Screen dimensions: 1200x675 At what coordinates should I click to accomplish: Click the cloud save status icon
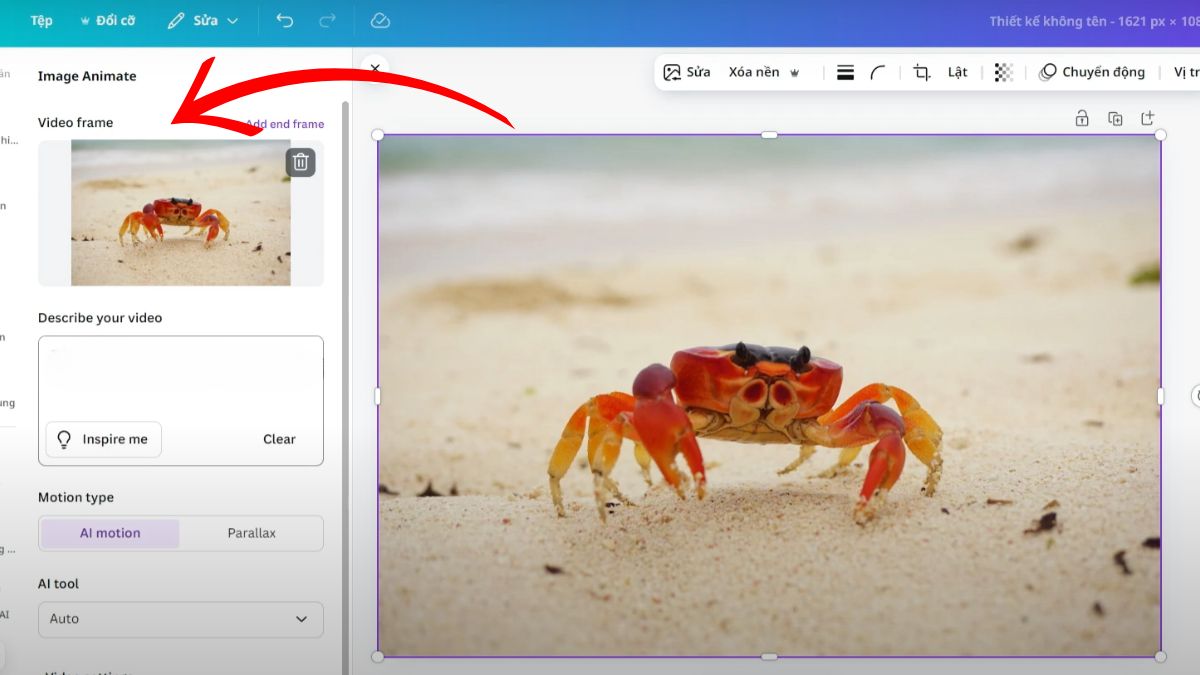(380, 21)
